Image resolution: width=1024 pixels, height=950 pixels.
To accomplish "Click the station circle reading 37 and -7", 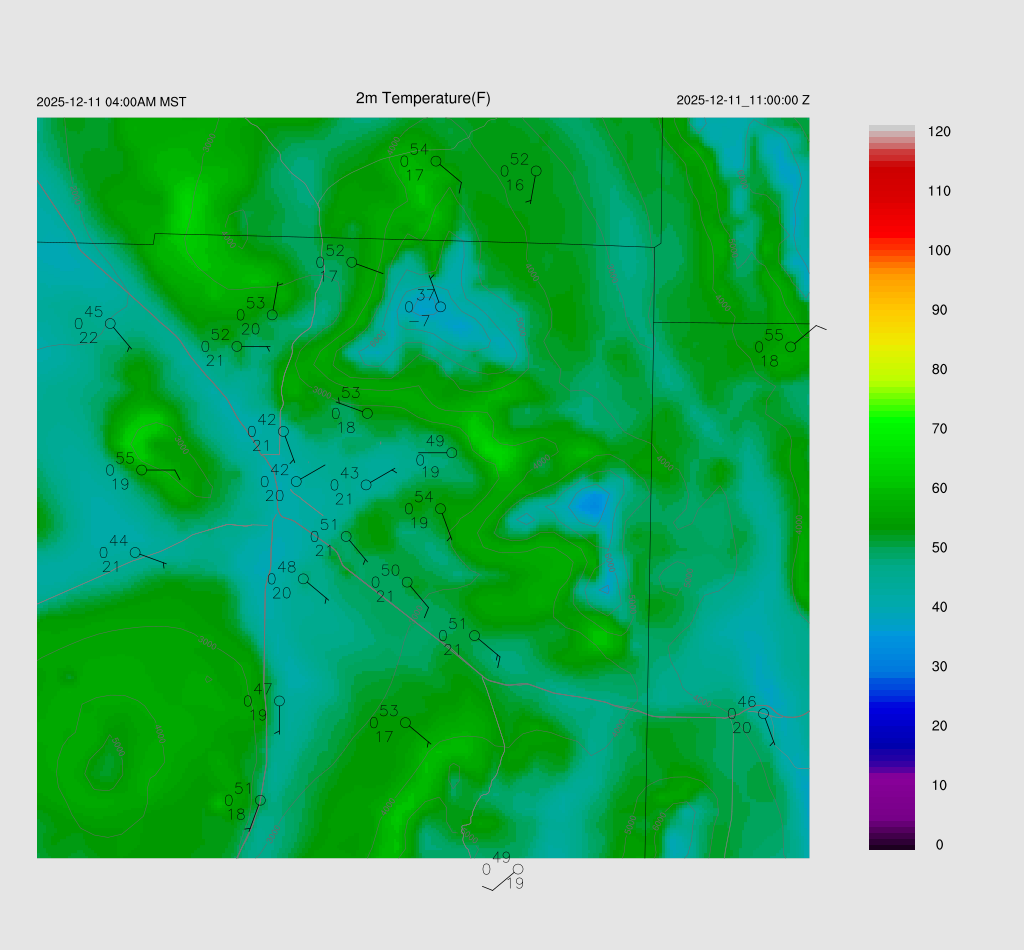I will point(440,307).
